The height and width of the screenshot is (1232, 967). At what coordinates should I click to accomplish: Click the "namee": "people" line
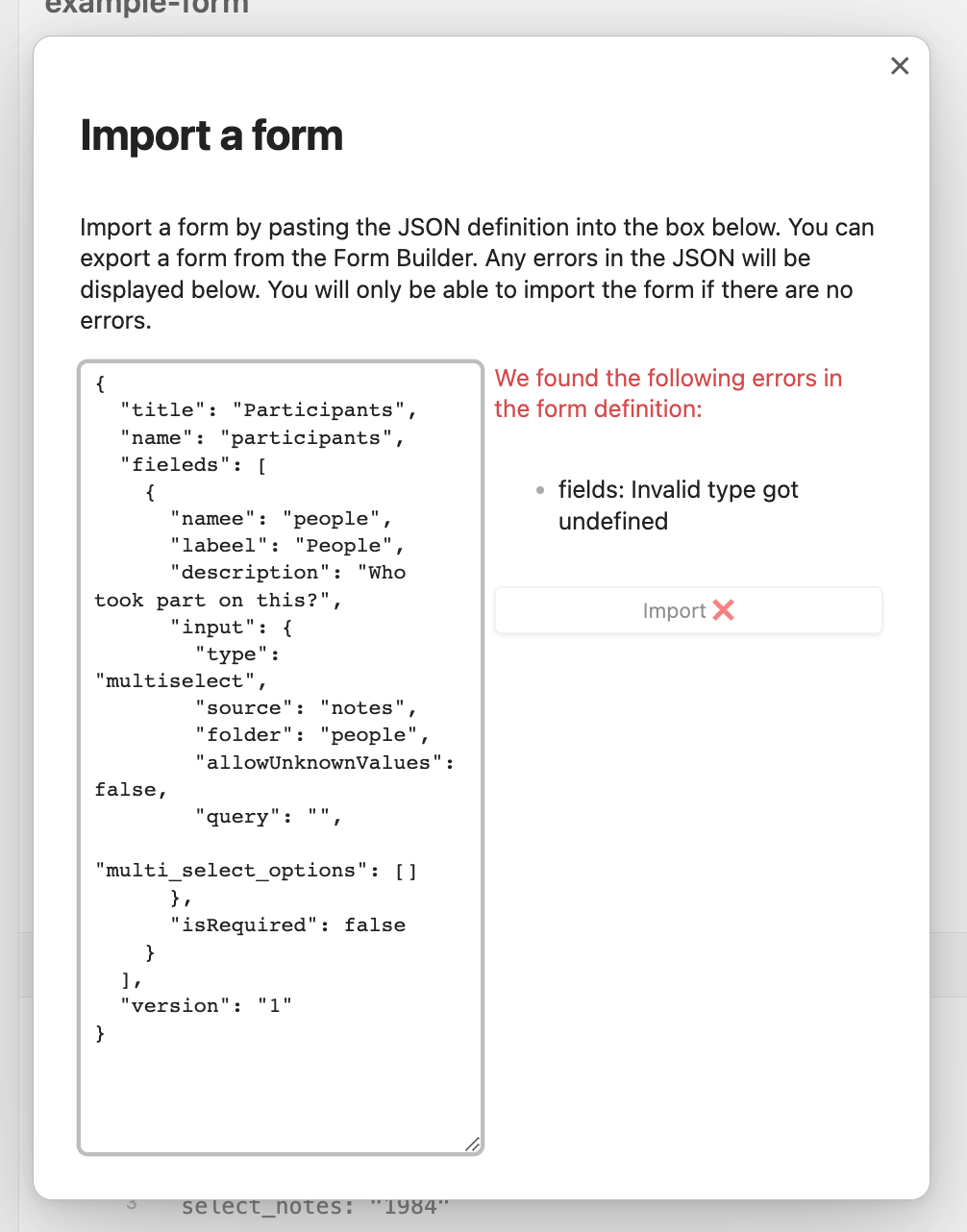click(x=282, y=519)
